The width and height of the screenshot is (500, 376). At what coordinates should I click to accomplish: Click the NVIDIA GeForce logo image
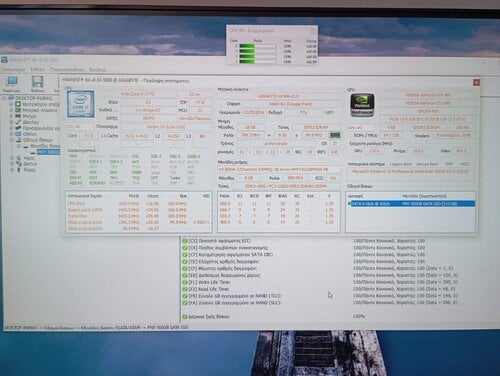click(x=362, y=105)
